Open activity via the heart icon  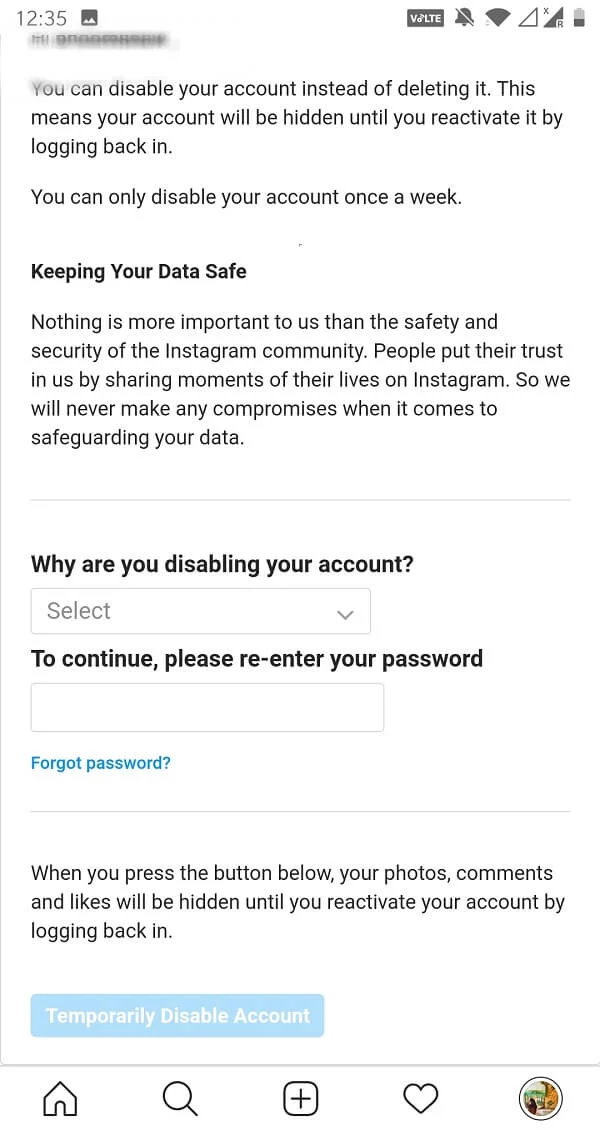420,1098
